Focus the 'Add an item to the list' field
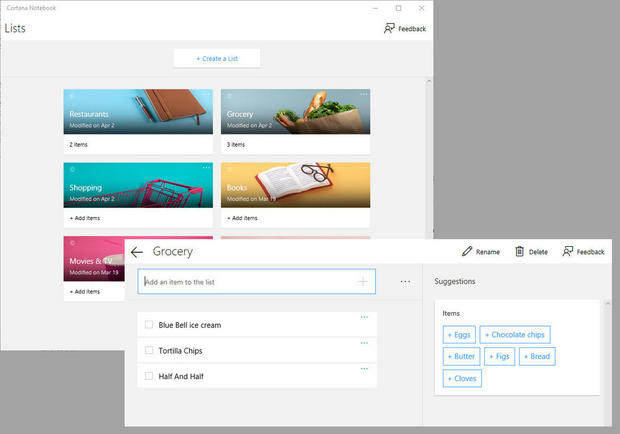The width and height of the screenshot is (620, 434). point(257,281)
